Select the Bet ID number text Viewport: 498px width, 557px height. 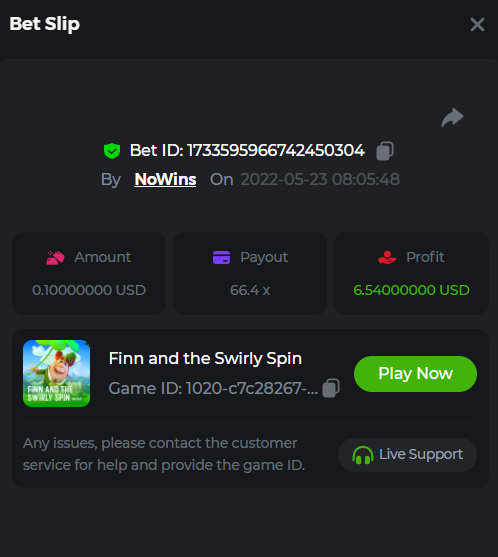276,151
